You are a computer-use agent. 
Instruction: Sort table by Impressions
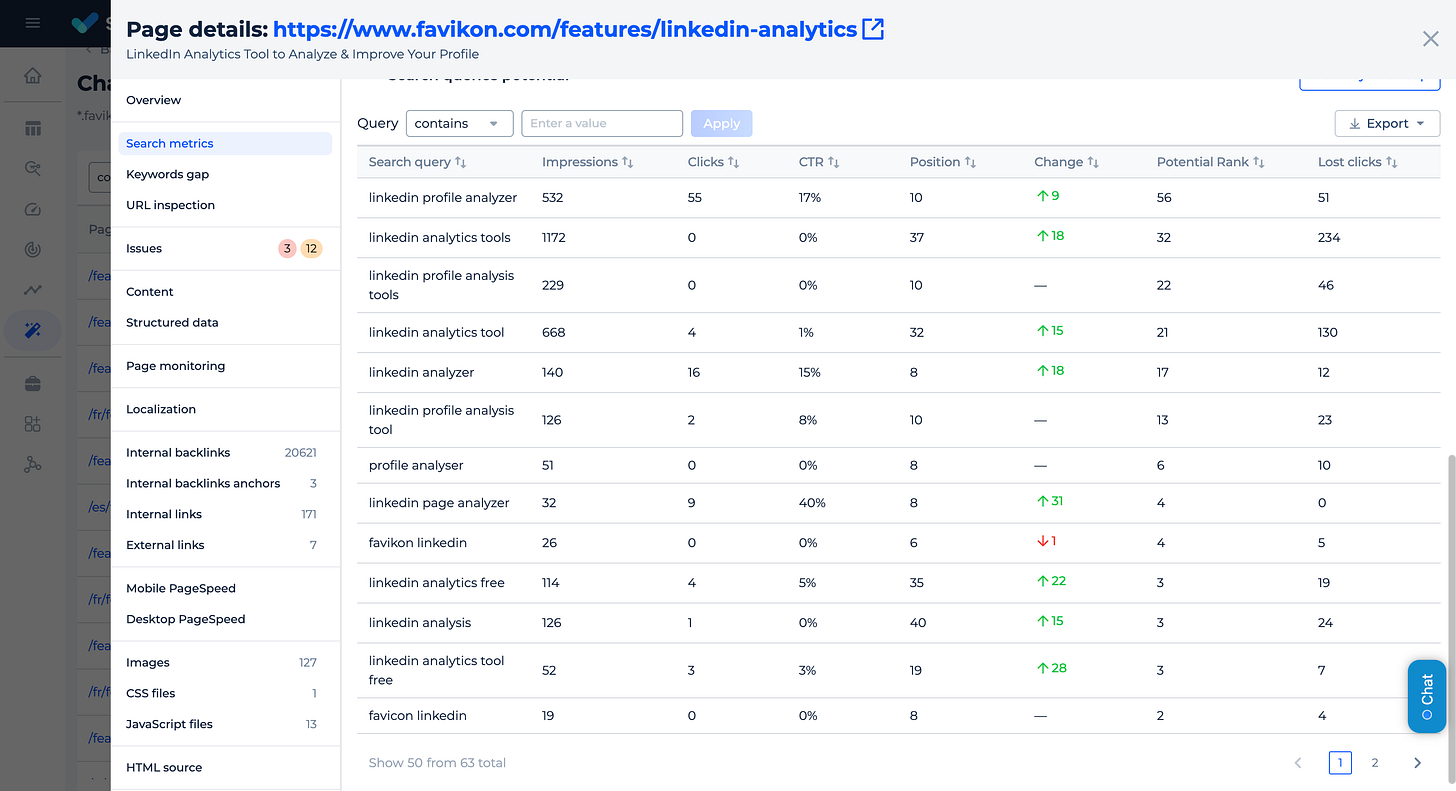[628, 162]
